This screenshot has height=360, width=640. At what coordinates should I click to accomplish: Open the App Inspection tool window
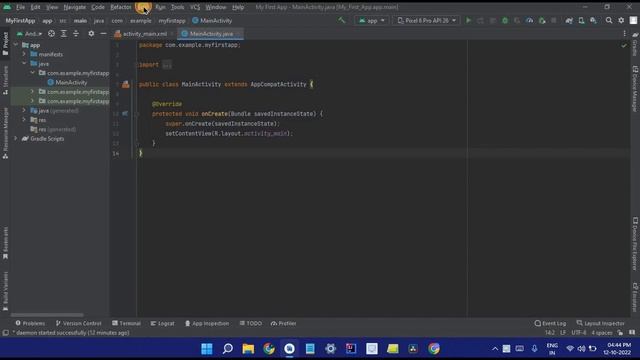pyautogui.click(x=207, y=323)
